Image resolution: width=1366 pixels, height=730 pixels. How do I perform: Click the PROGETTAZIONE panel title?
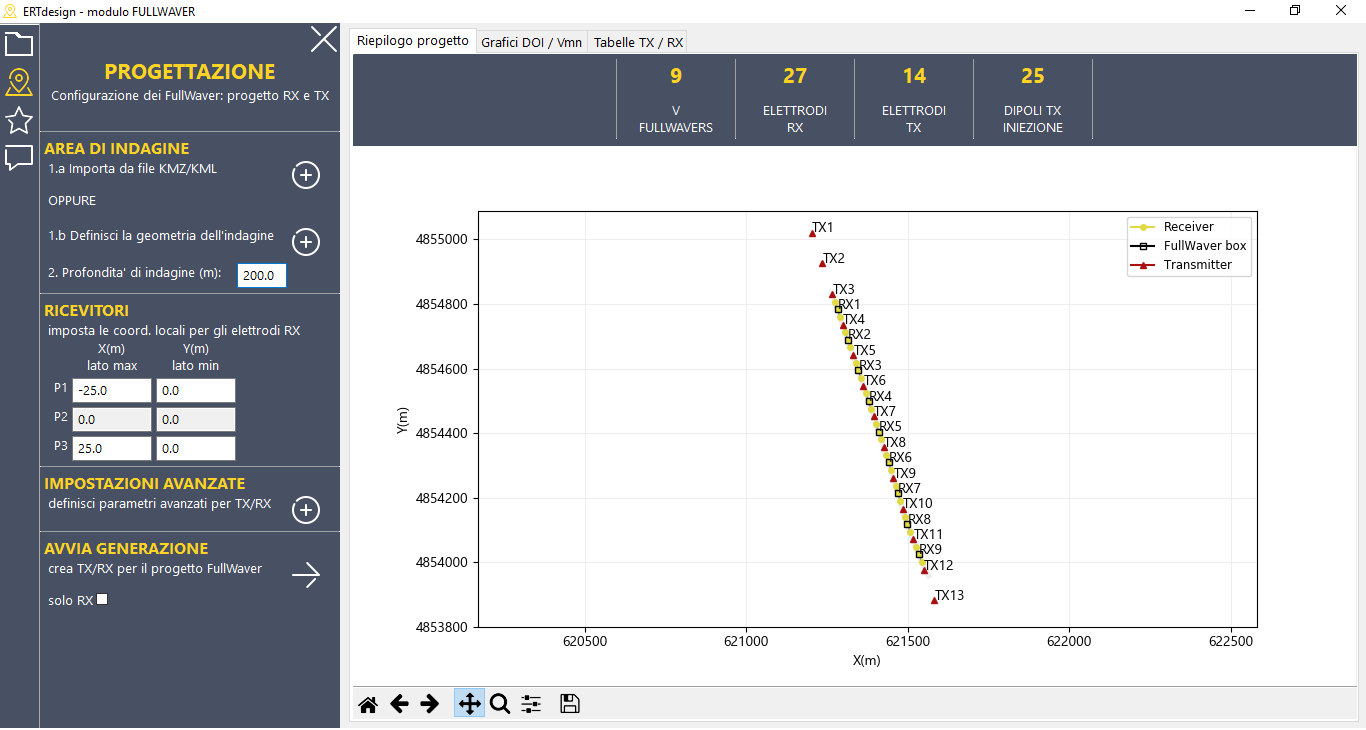[190, 72]
